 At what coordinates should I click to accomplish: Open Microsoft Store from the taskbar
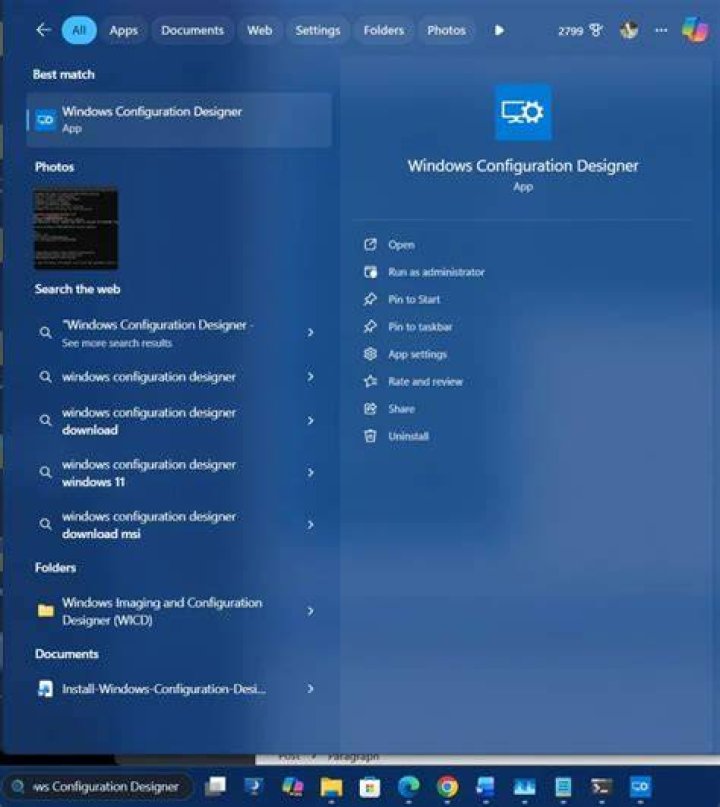tap(370, 787)
